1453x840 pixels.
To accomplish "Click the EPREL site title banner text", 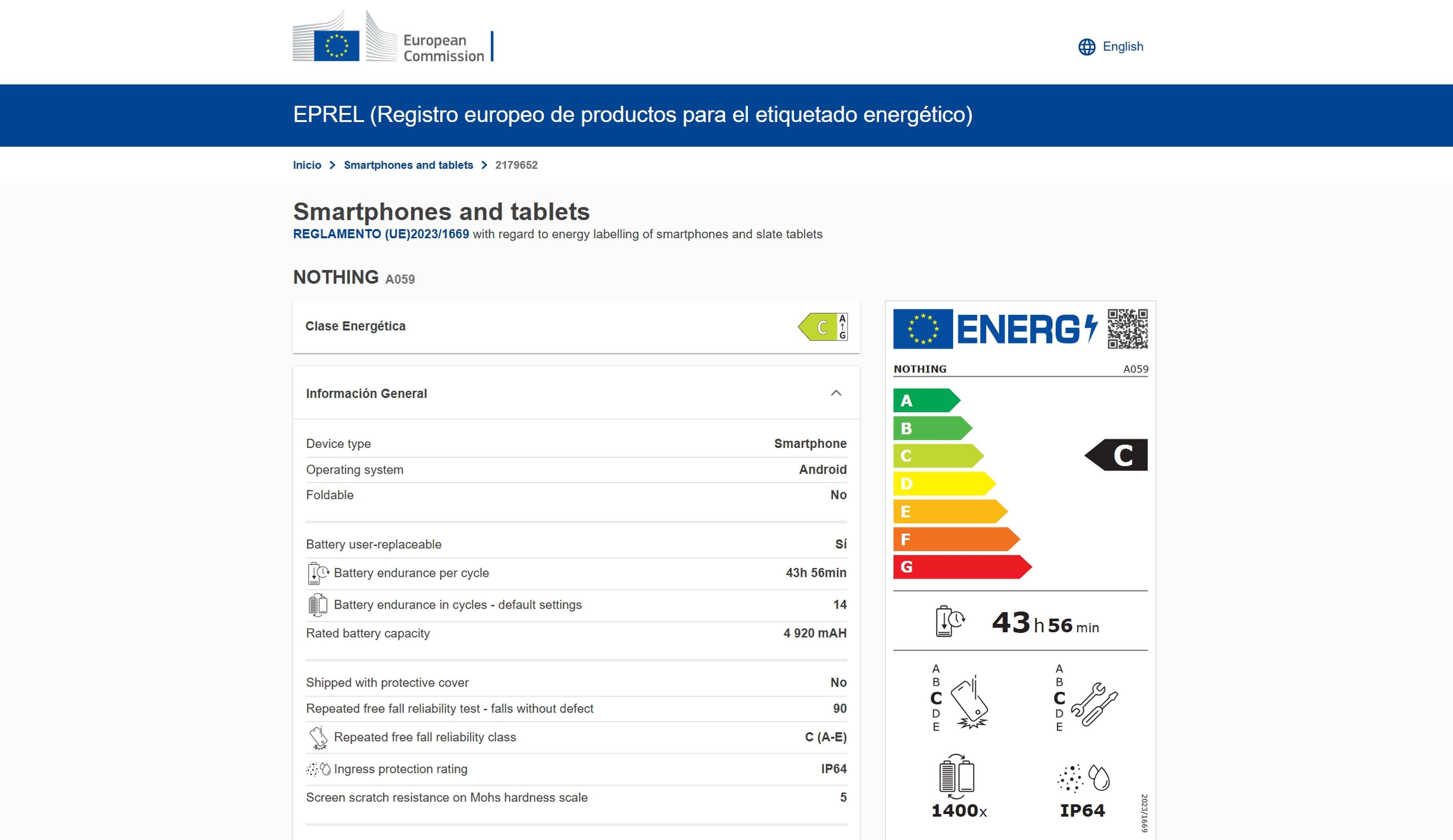I will point(633,115).
